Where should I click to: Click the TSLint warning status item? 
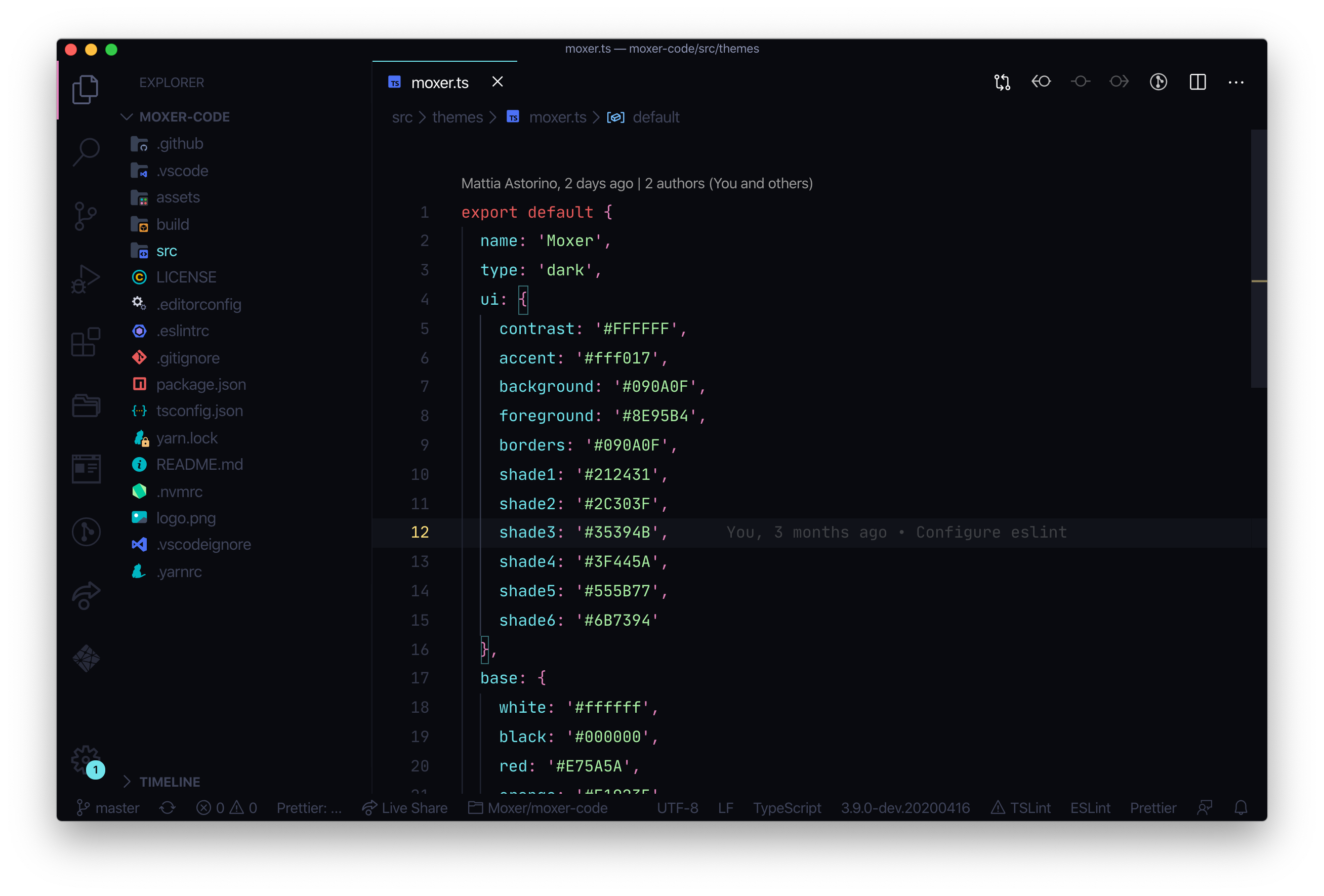(1020, 807)
